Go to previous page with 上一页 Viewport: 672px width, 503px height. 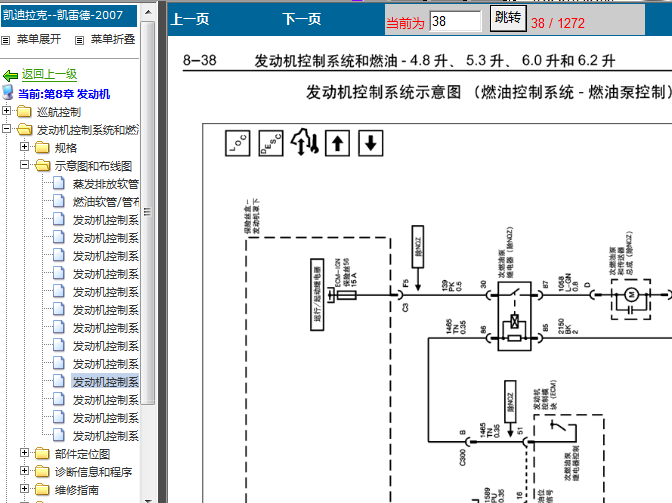tap(190, 19)
